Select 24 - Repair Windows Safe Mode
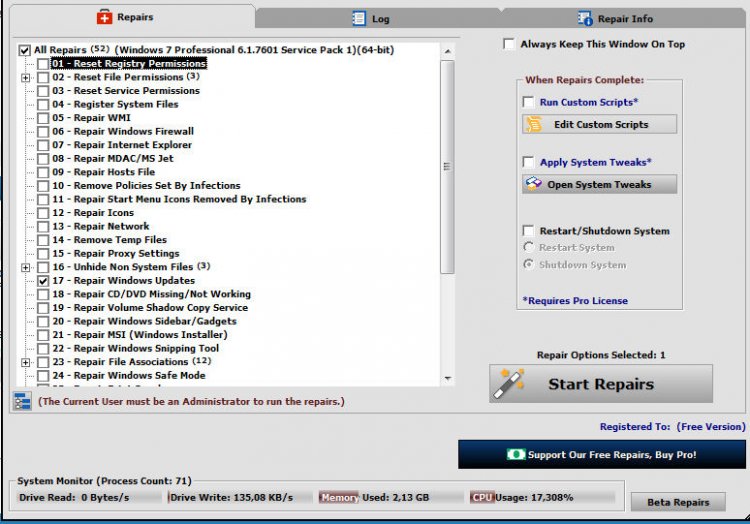Image resolution: width=750 pixels, height=524 pixels. [x=129, y=376]
